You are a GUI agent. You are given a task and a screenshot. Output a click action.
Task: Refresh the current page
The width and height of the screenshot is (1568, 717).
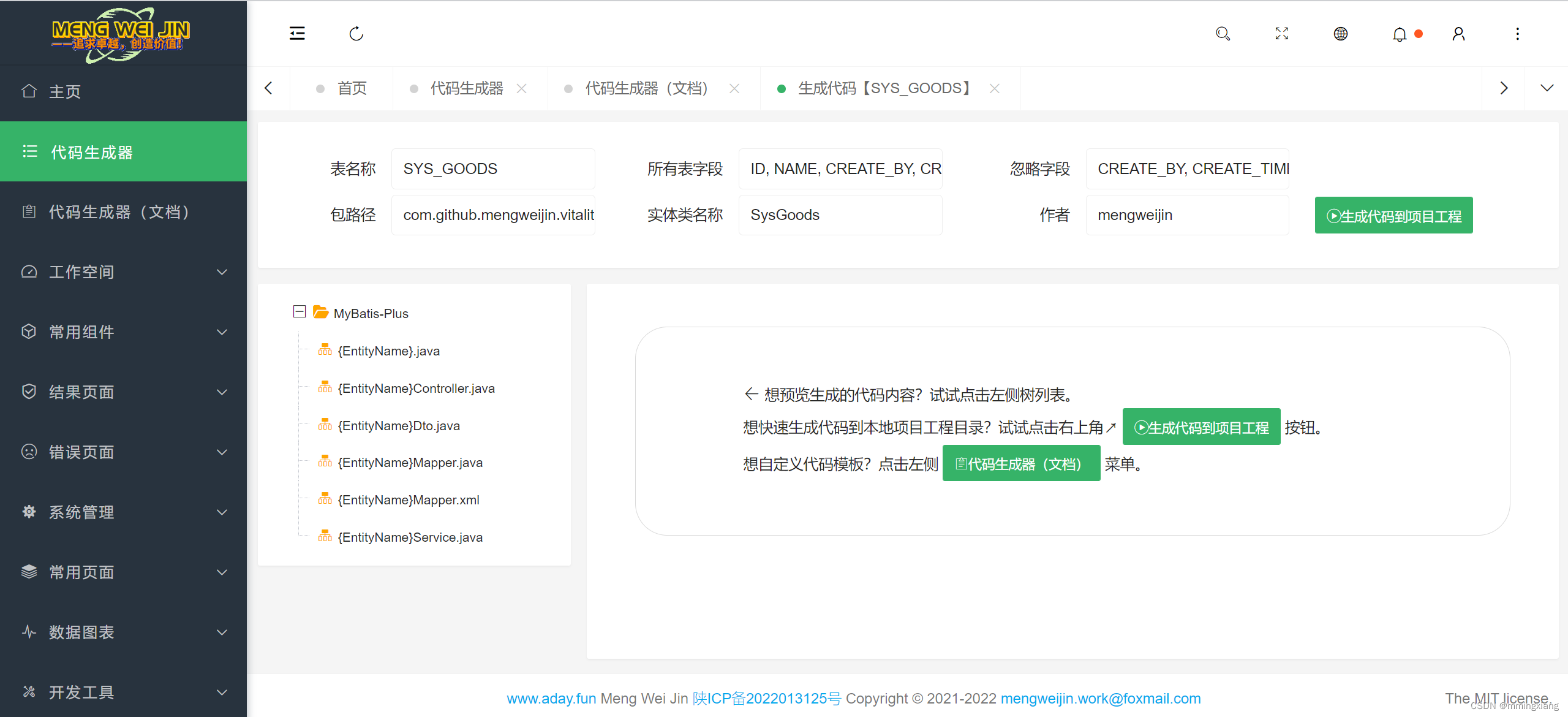pos(356,34)
